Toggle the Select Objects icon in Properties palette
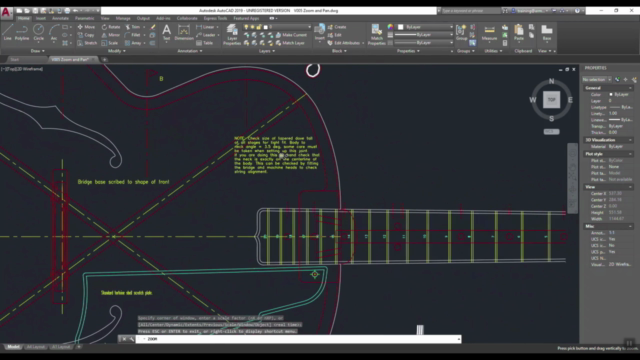 [626, 80]
